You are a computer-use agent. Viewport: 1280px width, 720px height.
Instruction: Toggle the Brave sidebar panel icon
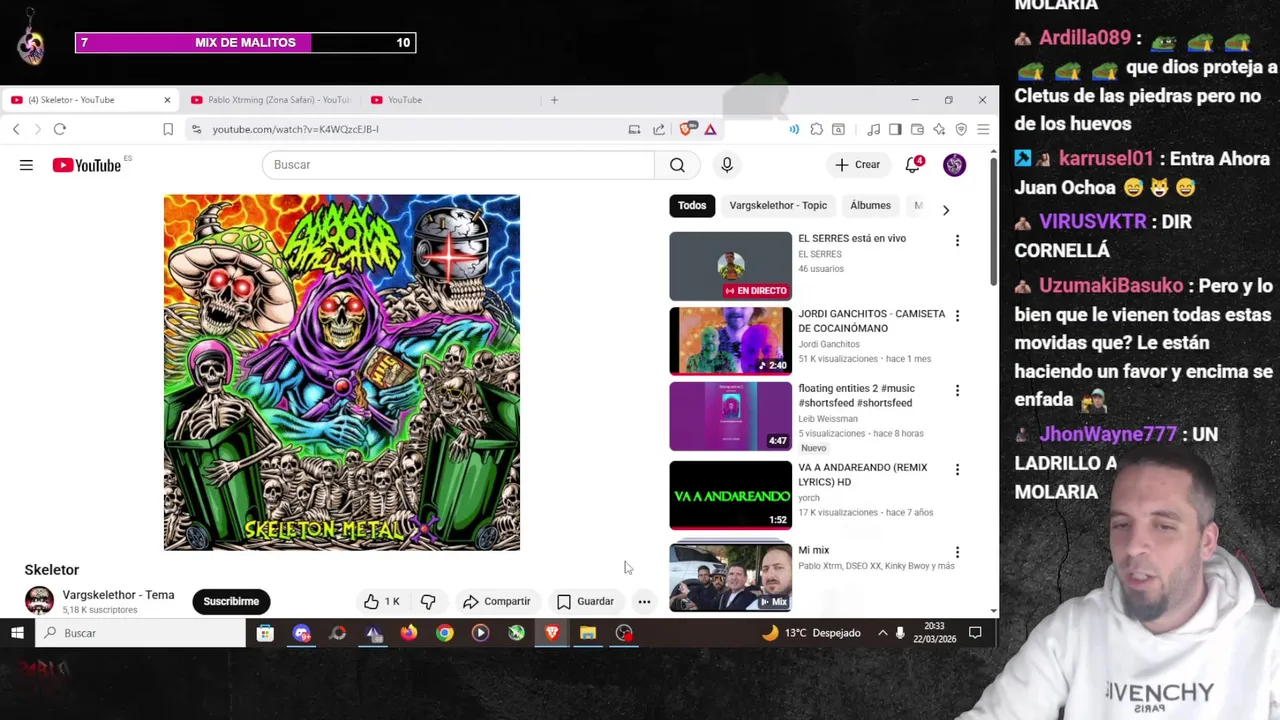tap(895, 129)
